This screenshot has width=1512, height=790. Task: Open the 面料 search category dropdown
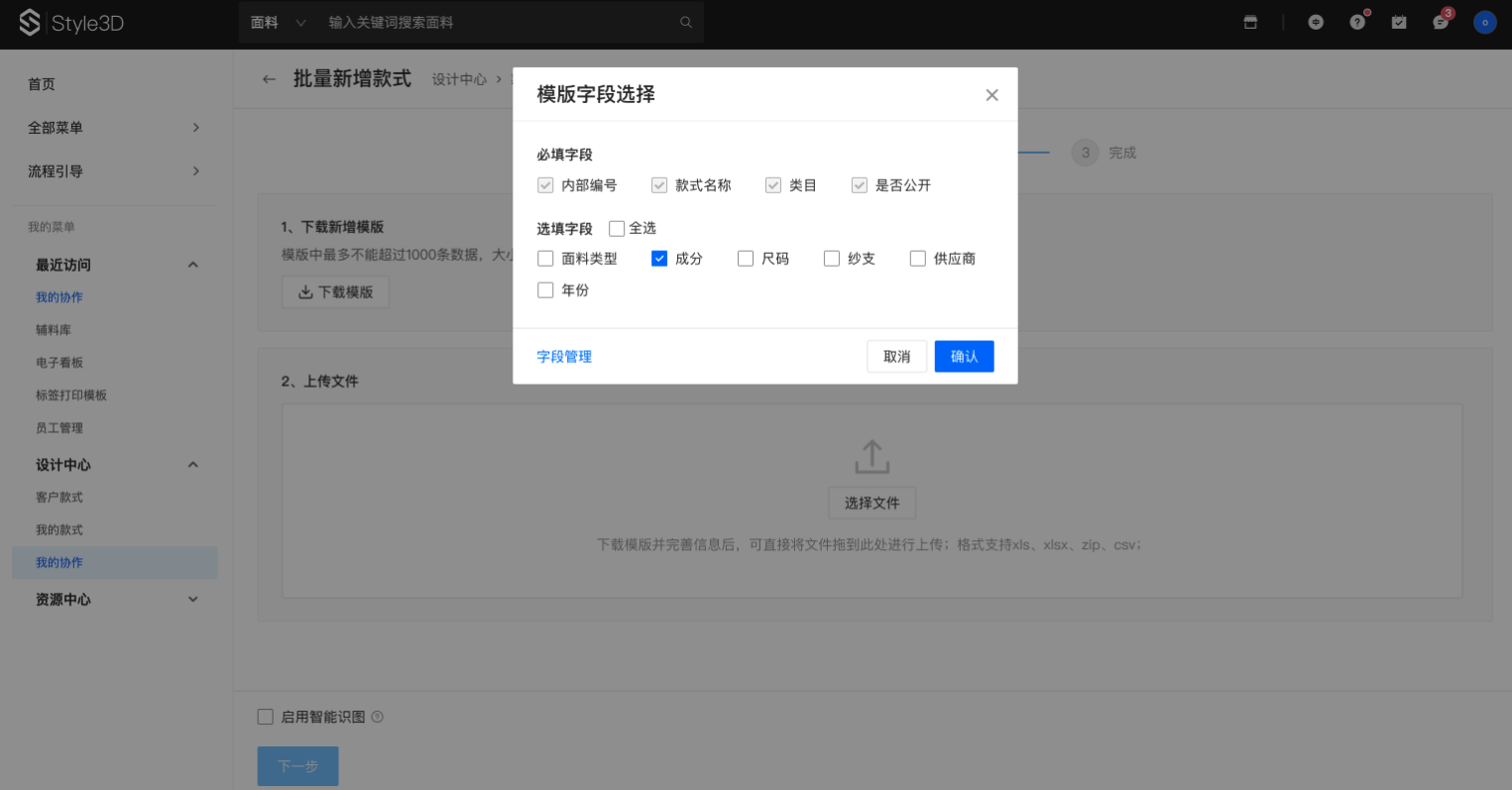[279, 22]
